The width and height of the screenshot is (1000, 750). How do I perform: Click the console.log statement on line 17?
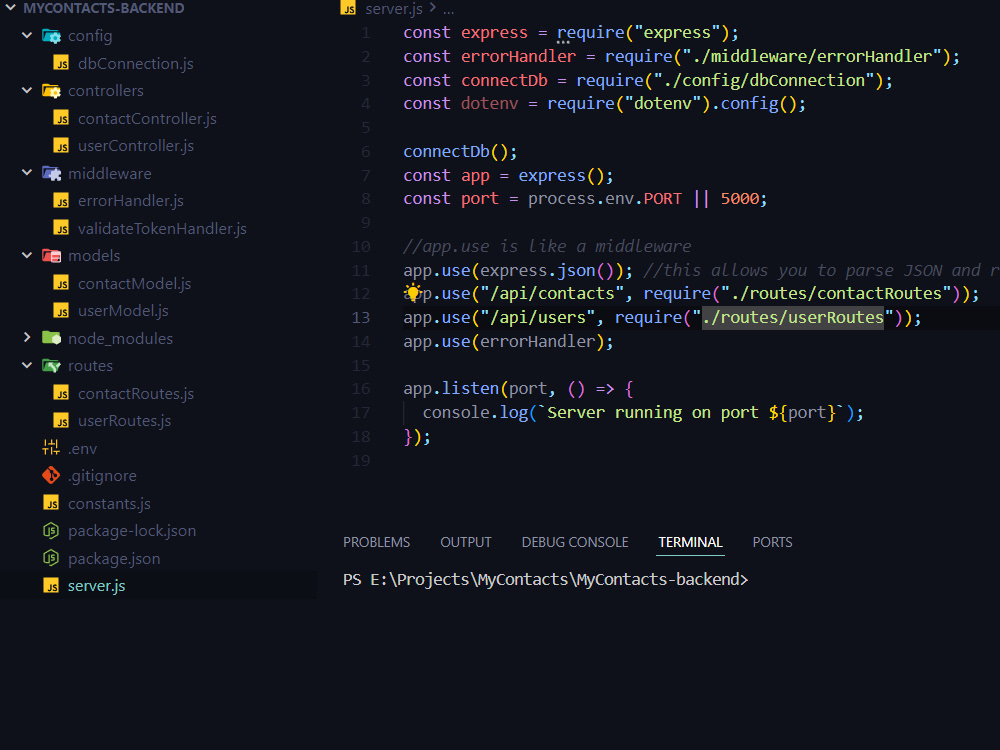[x=643, y=413]
